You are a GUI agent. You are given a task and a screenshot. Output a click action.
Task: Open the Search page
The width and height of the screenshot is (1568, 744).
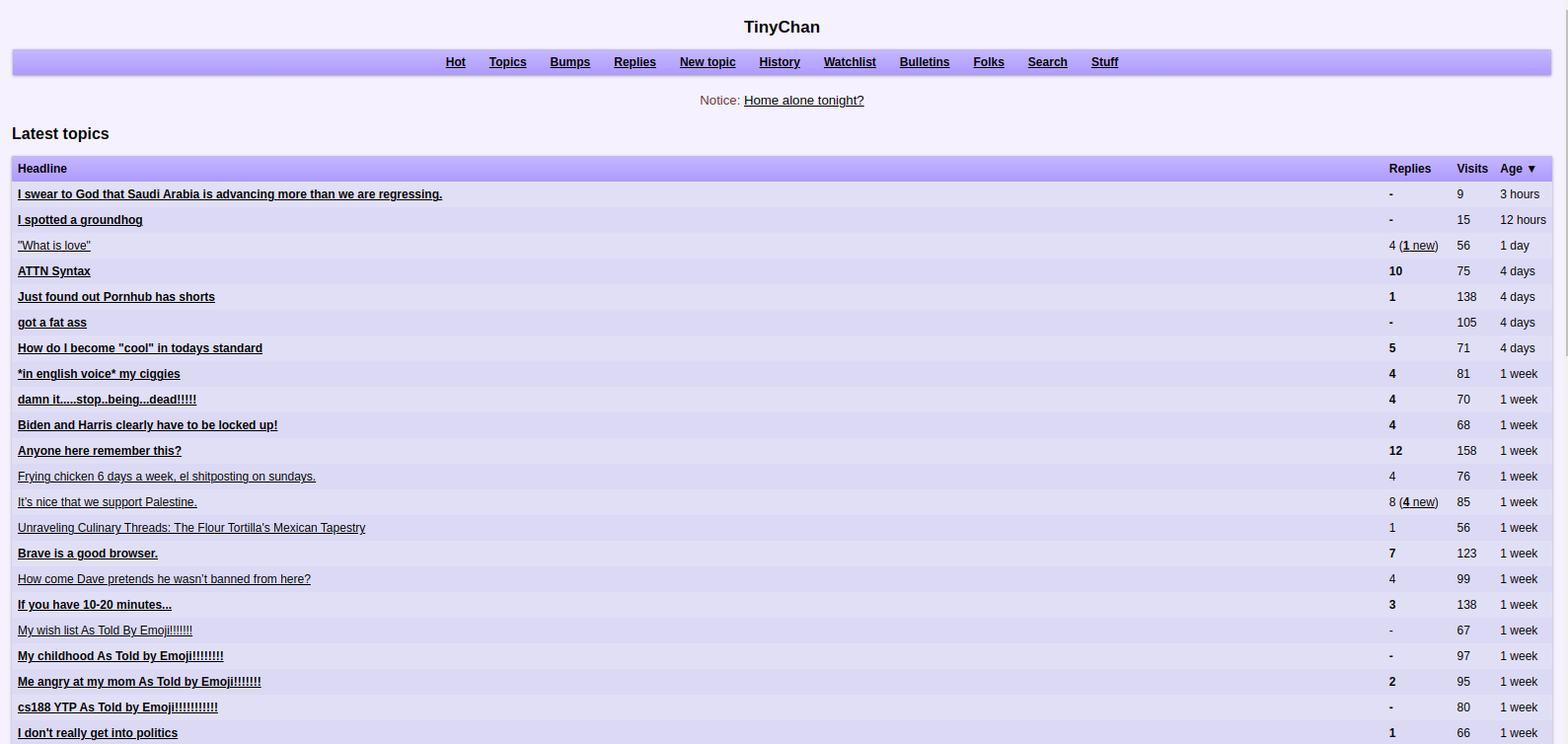(1047, 62)
